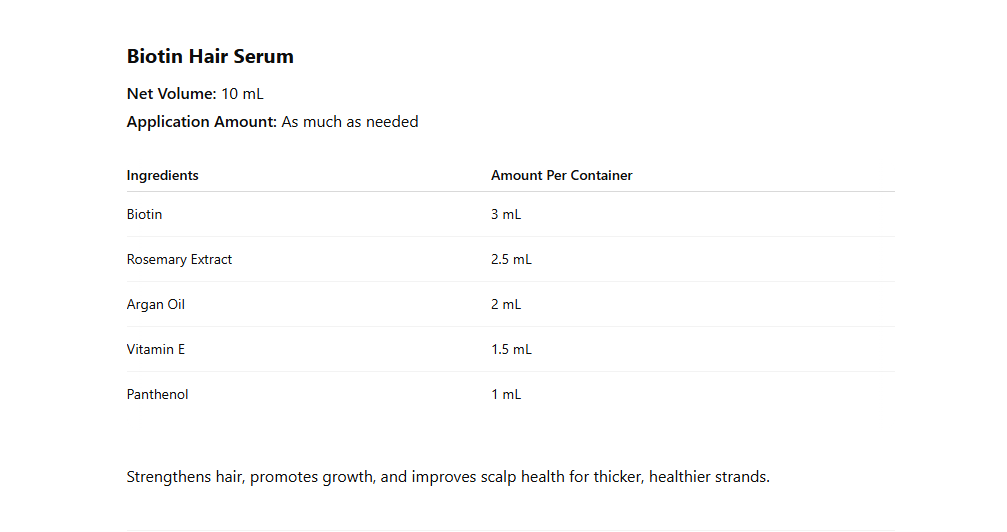Click the 'As much as needed' text
This screenshot has height=532, width=1007.
350,122
